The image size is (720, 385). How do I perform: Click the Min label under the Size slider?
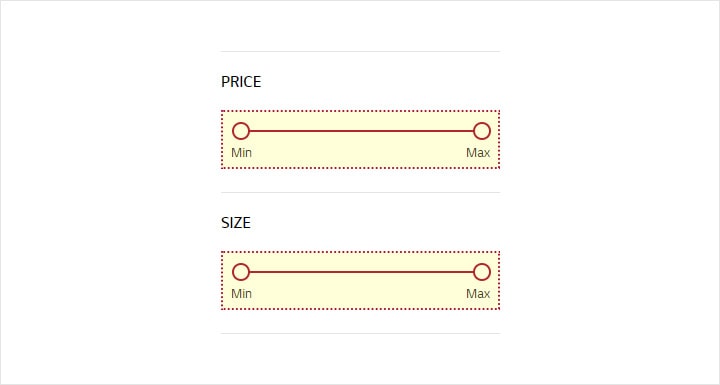click(242, 294)
